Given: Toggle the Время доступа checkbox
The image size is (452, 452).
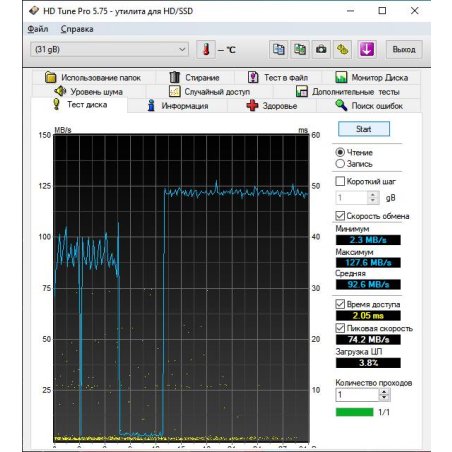Looking at the screenshot, I should (340, 304).
